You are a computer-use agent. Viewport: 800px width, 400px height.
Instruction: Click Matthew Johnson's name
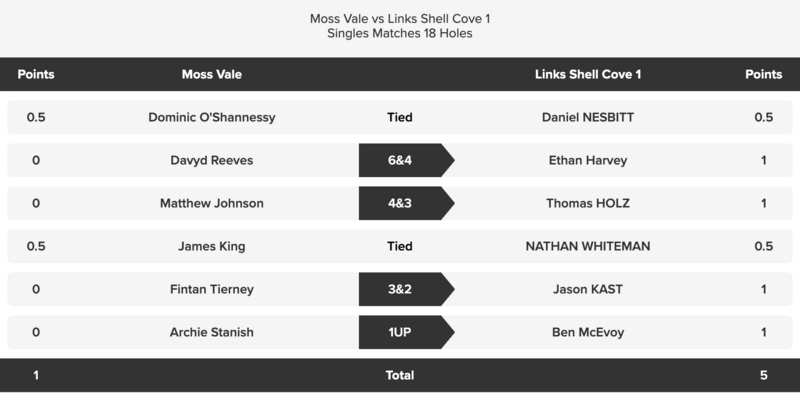click(x=212, y=203)
